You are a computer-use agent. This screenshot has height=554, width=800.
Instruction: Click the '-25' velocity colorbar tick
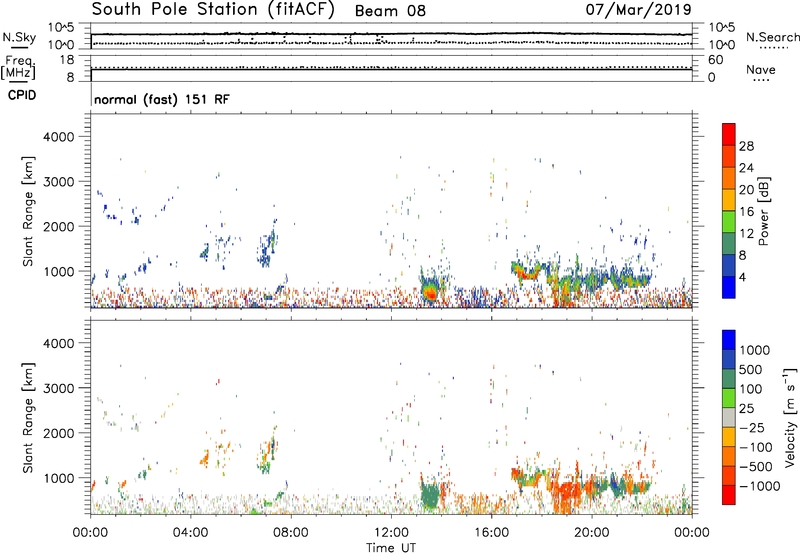[x=752, y=427]
